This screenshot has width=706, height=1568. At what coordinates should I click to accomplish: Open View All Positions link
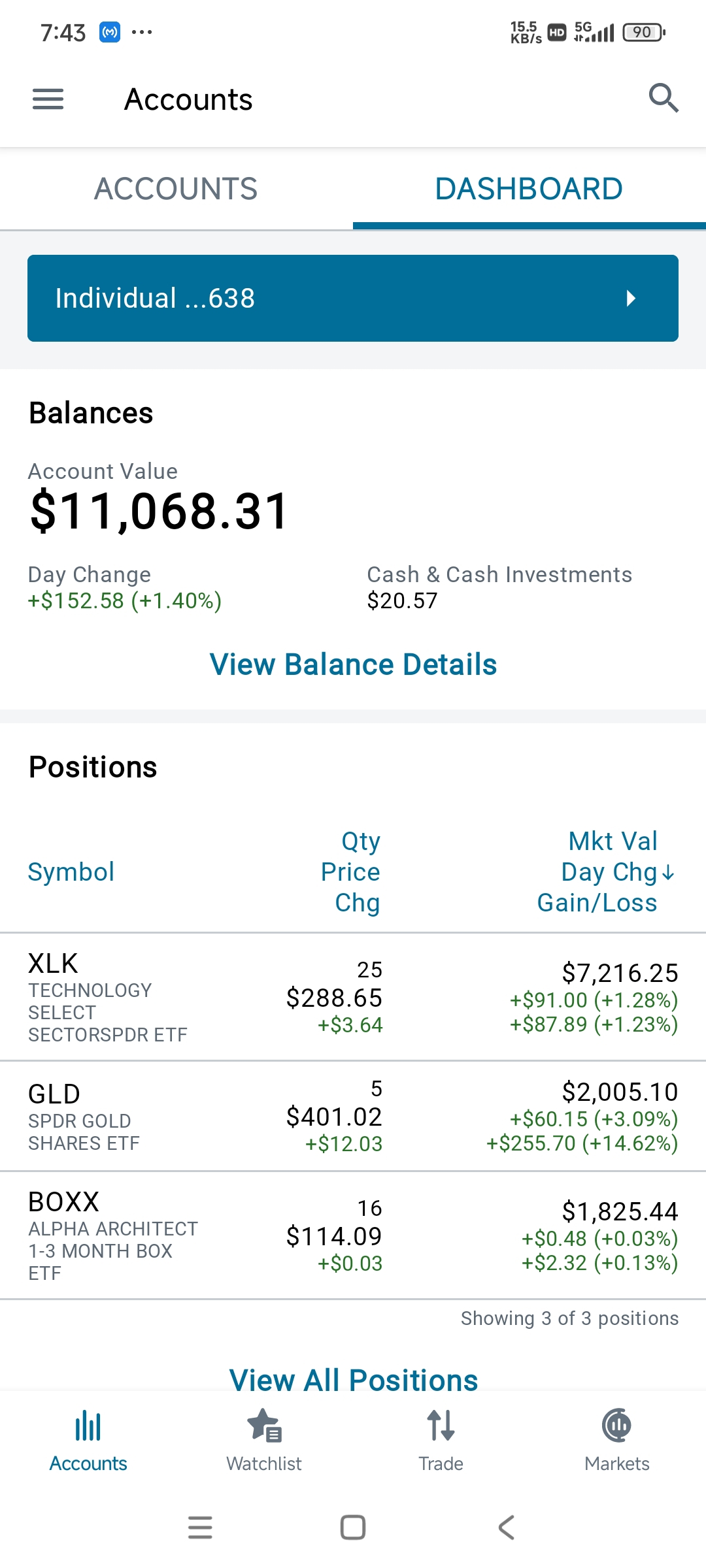coord(353,1380)
